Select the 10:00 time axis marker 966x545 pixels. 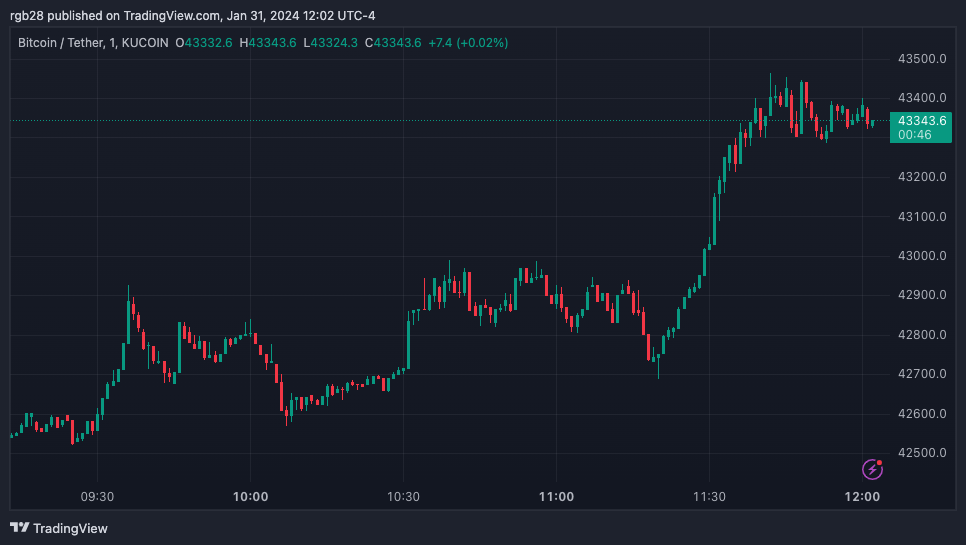click(250, 497)
